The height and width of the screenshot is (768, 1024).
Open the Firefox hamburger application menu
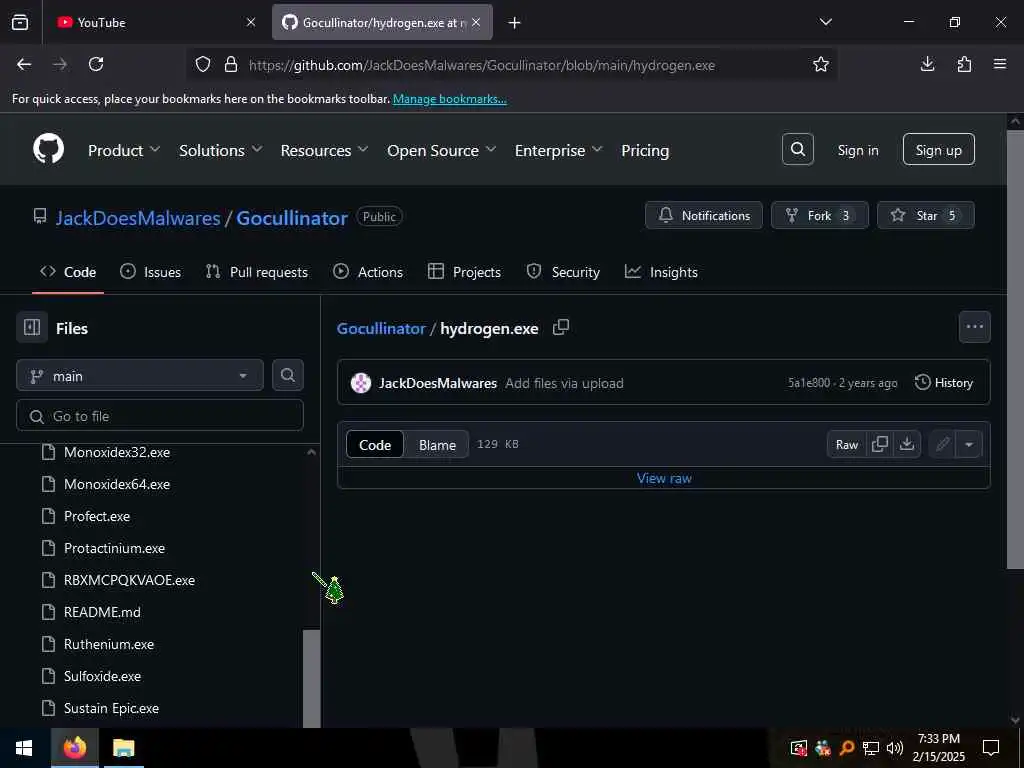(1000, 64)
